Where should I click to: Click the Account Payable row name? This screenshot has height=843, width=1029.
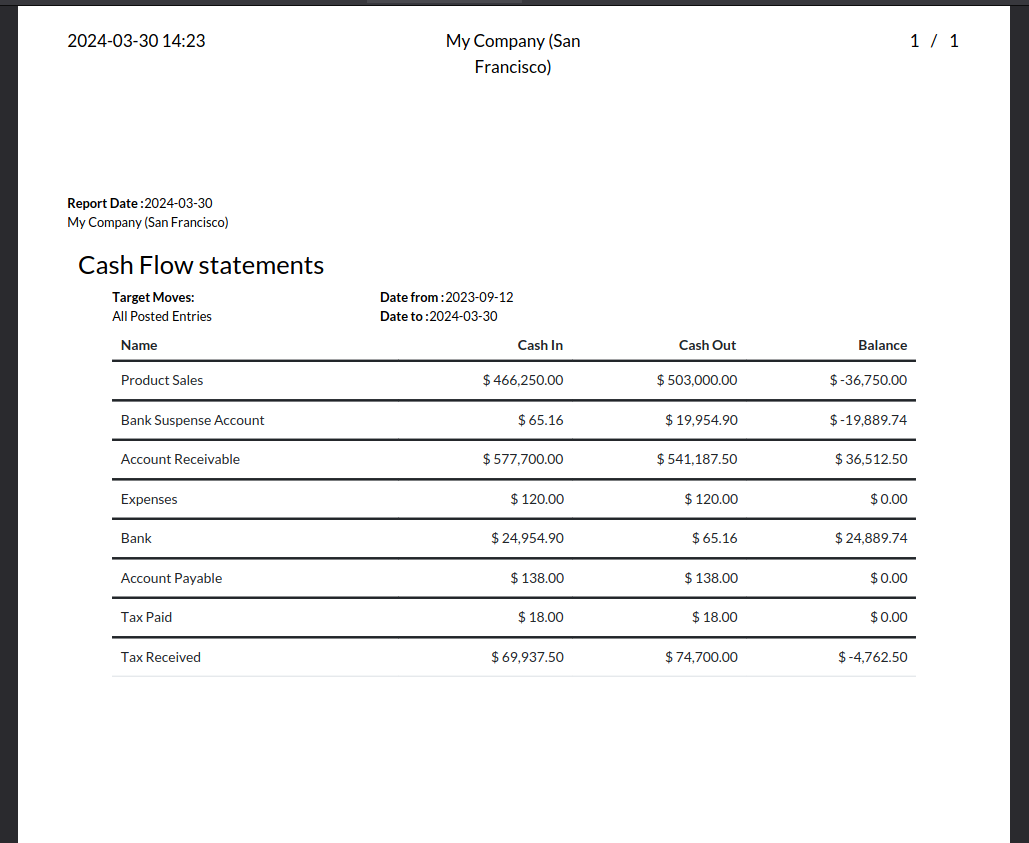click(x=171, y=578)
